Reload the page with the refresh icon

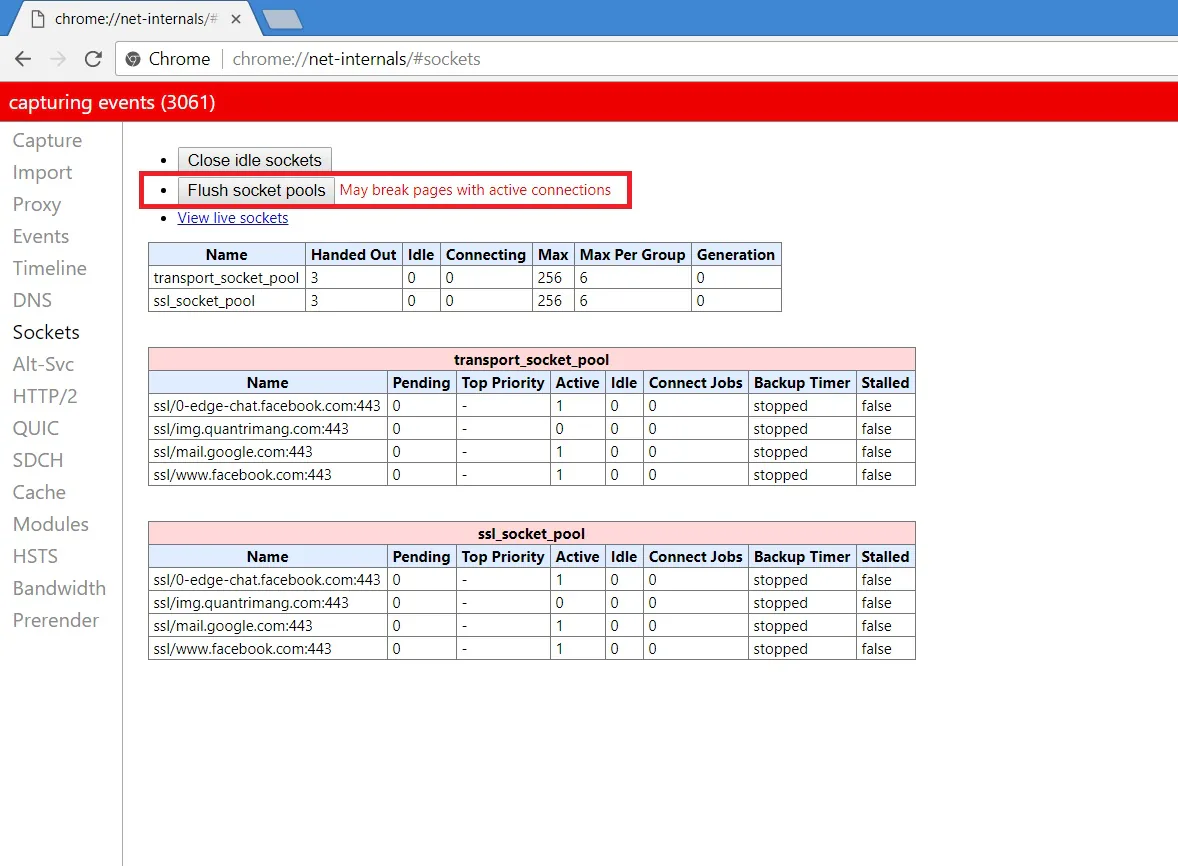tap(93, 59)
